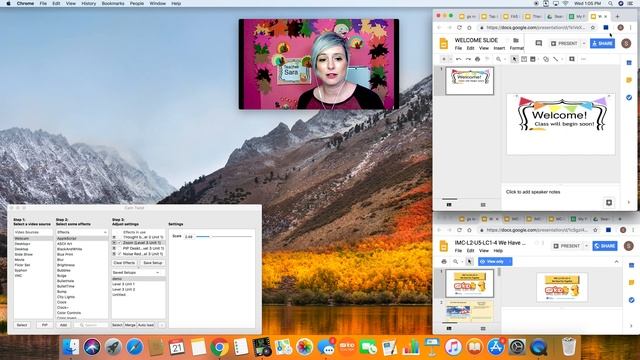Select the line tool in WELCOME SLIDE toolbar
The image size is (640, 360).
(556, 59)
